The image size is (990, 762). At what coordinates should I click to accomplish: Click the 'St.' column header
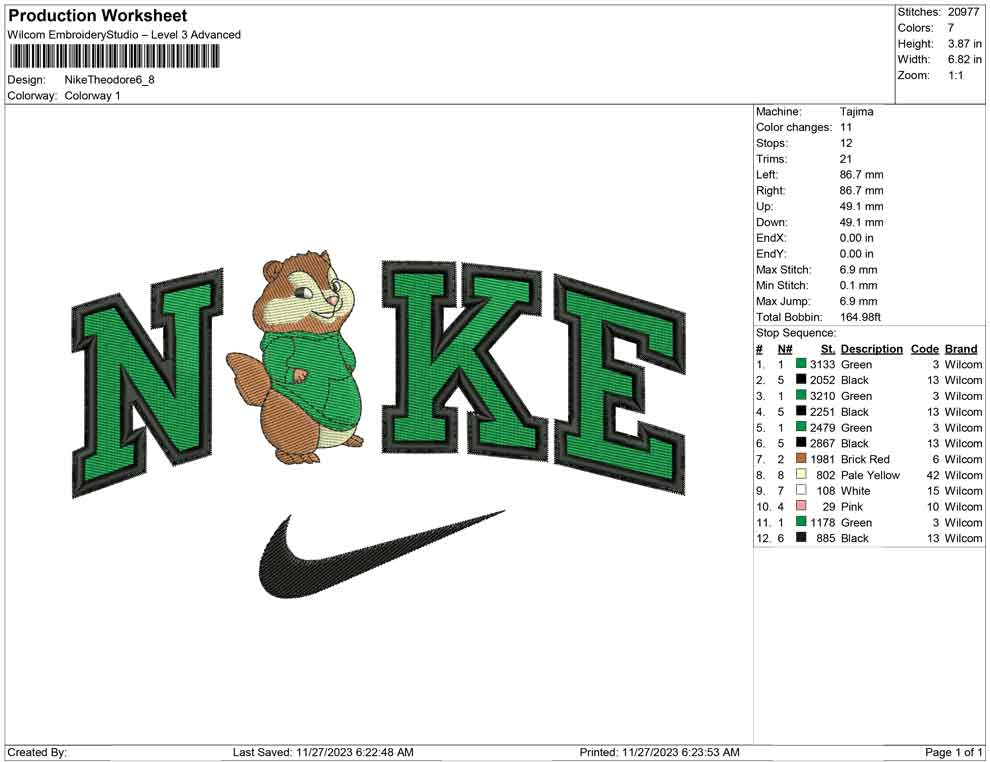[828, 348]
